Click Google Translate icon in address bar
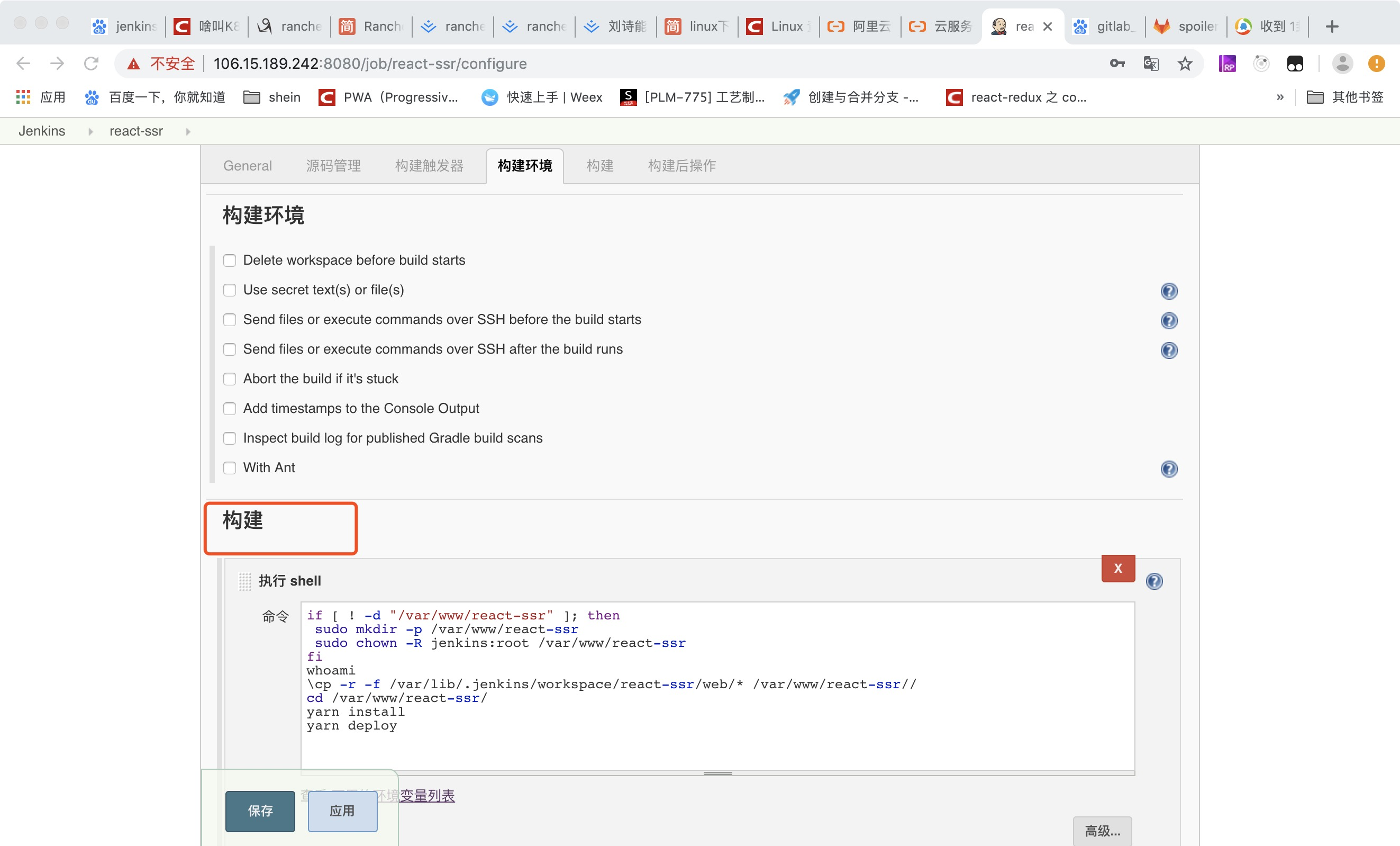 1151,64
